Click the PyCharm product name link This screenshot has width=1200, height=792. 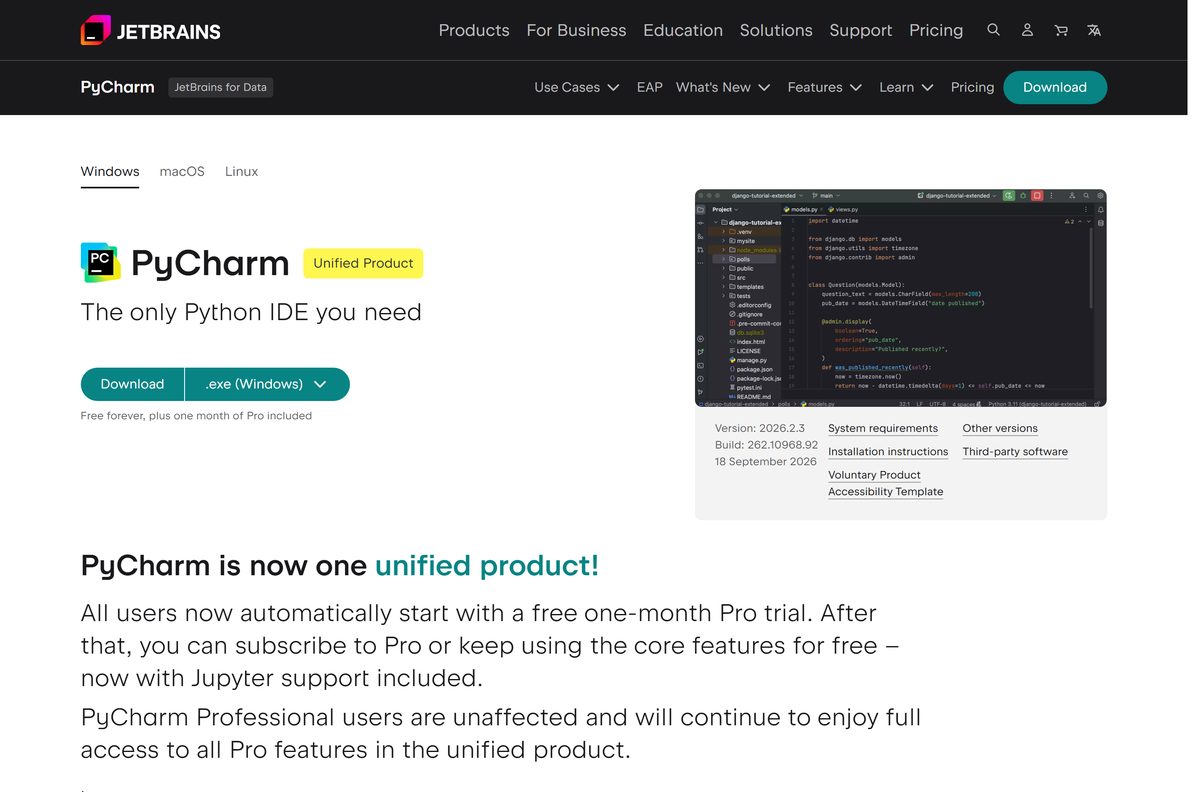click(117, 87)
